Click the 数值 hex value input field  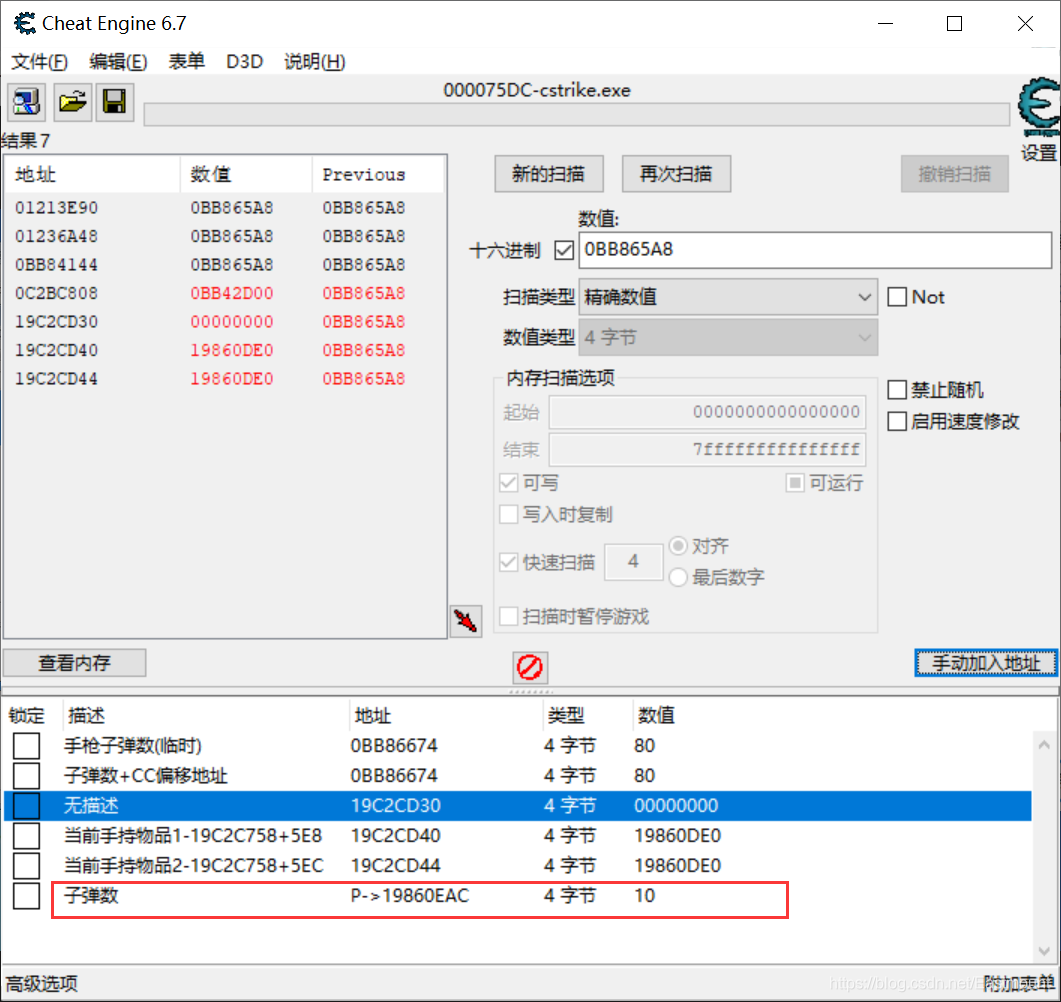coord(815,250)
